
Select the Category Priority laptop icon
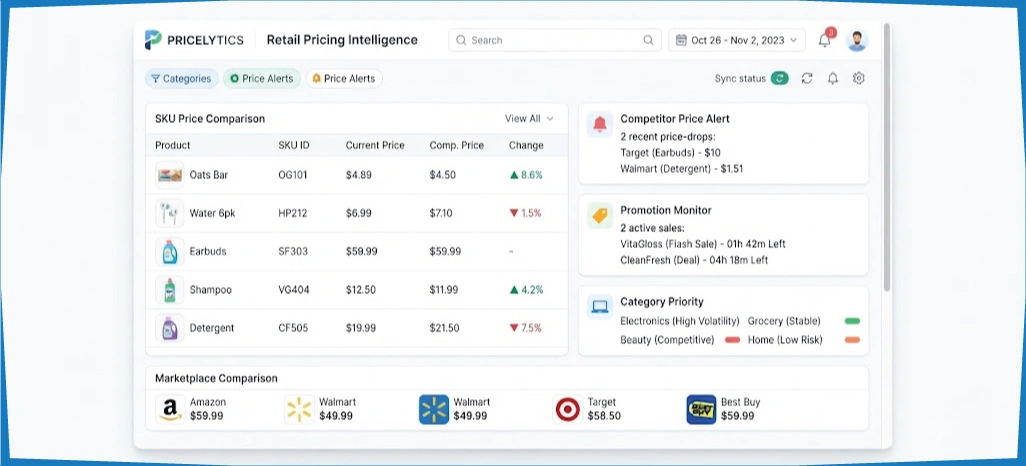click(599, 306)
